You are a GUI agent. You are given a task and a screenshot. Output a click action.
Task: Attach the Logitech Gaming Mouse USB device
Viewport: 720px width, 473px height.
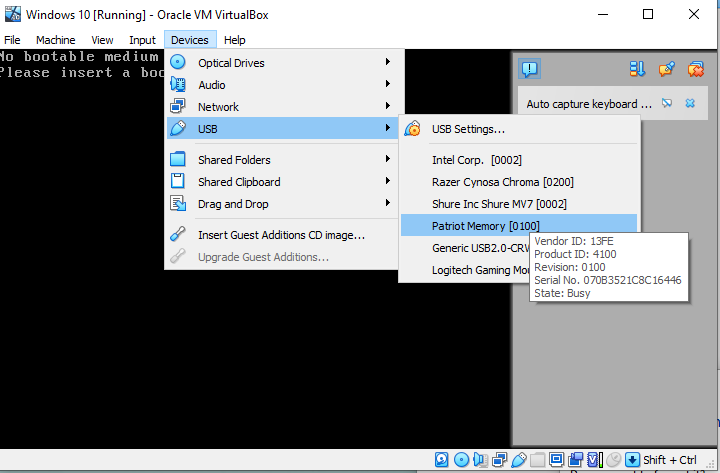[465, 270]
